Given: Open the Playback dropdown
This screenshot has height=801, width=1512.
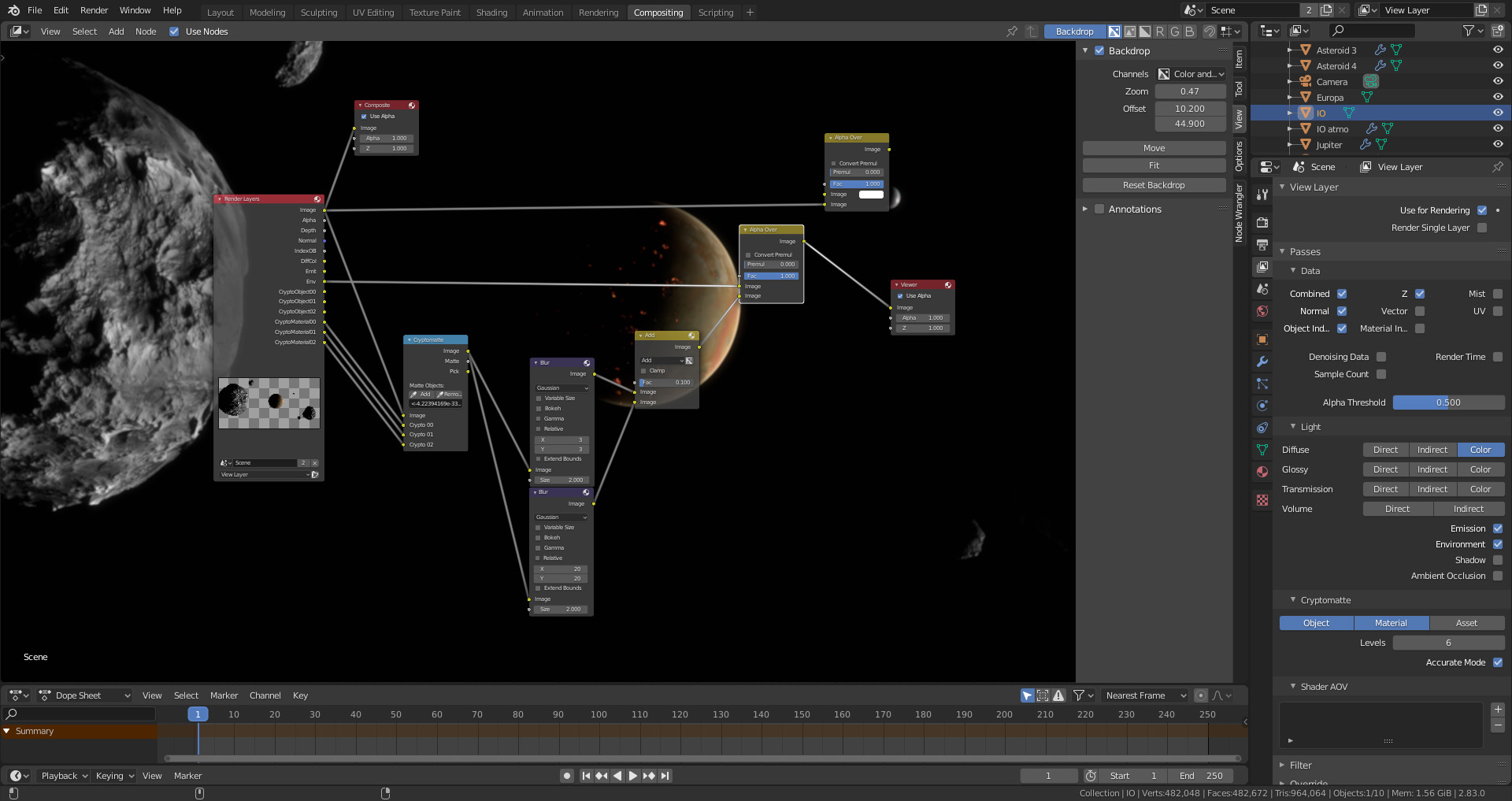Looking at the screenshot, I should (65, 776).
